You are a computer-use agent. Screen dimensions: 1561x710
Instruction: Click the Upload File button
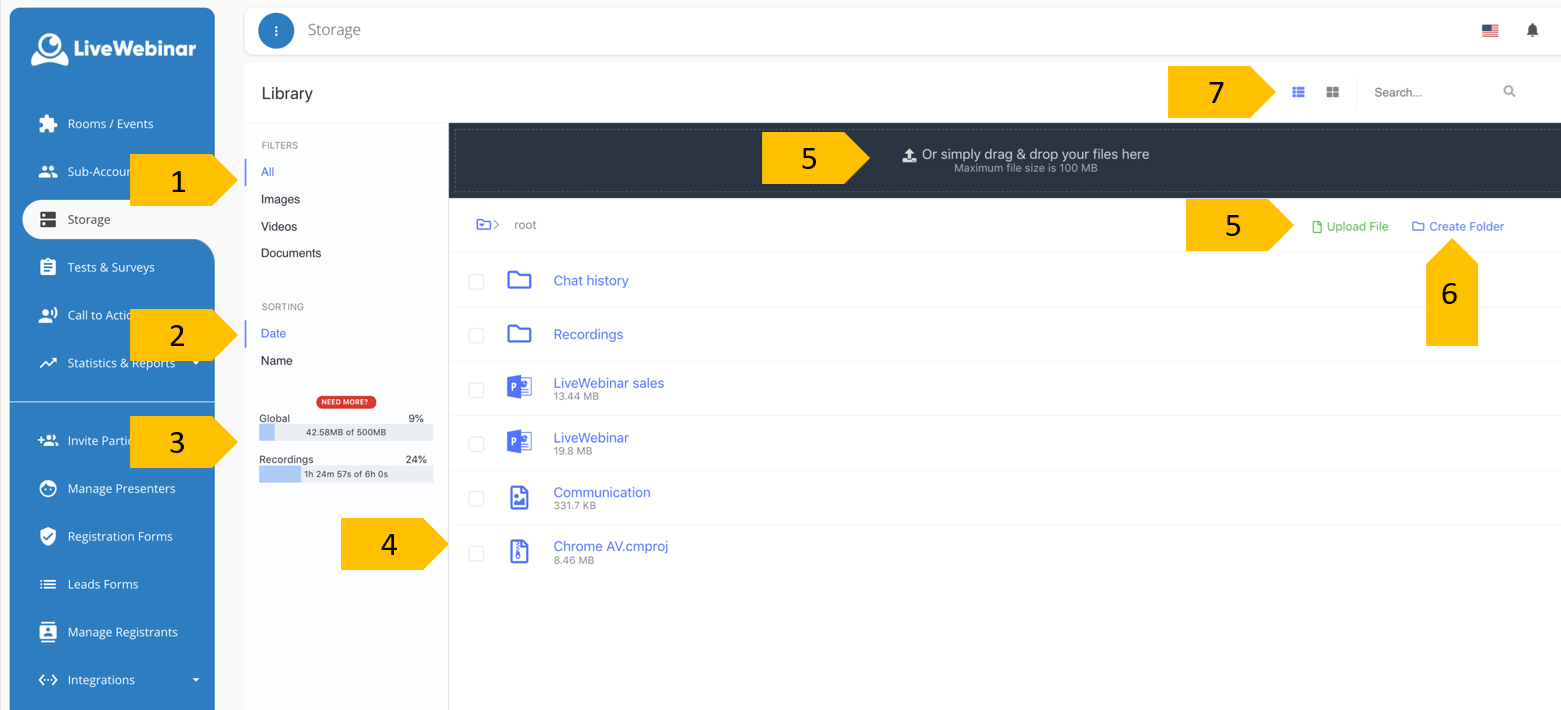pos(1350,227)
